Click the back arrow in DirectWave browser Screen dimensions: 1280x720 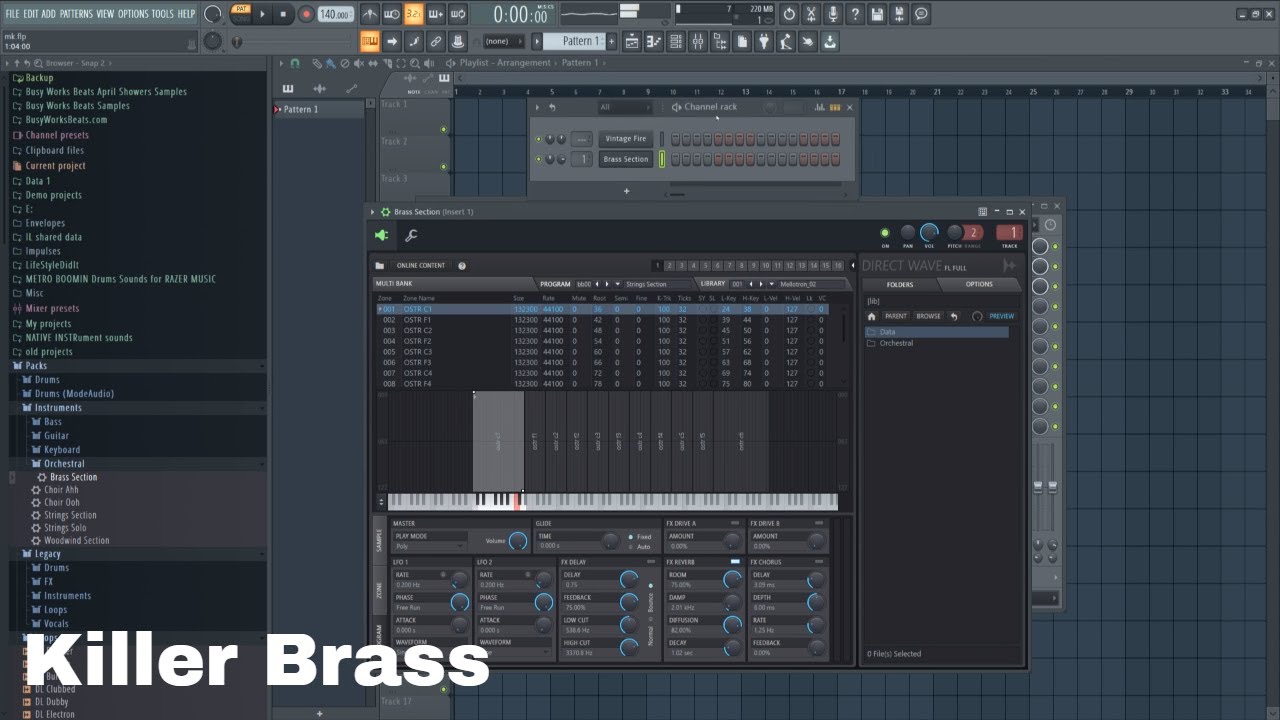[x=954, y=316]
